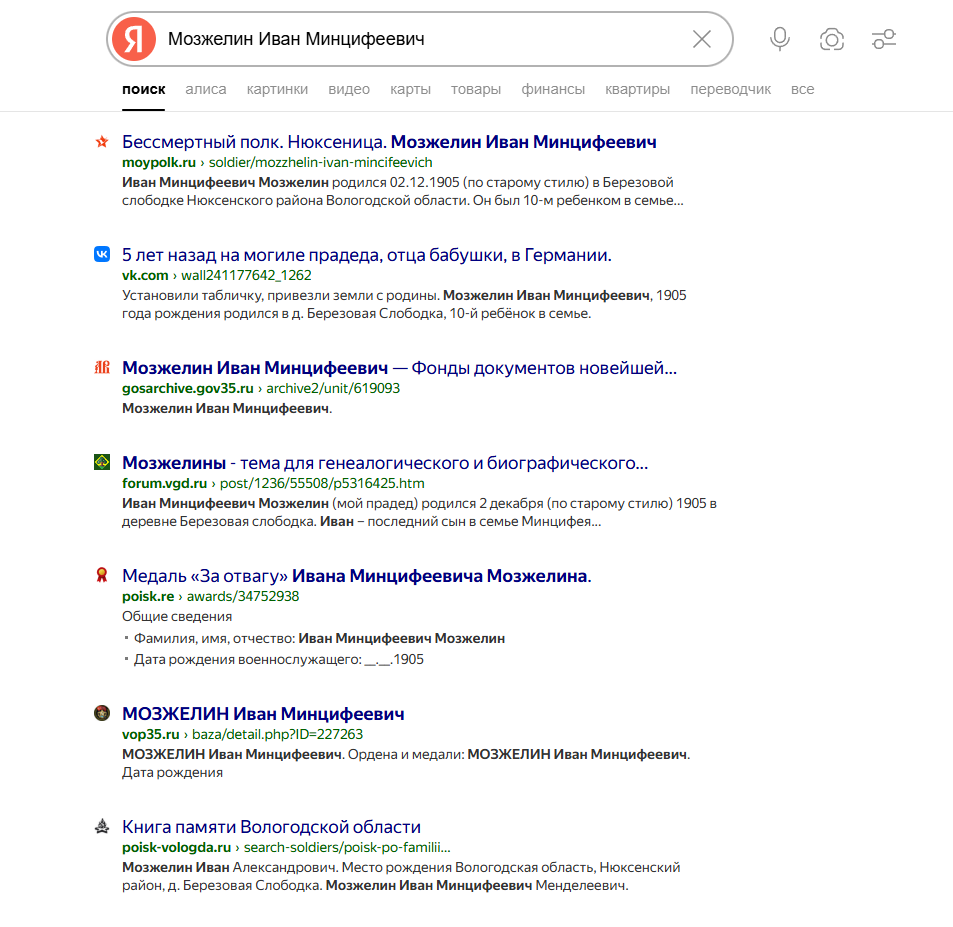Switch to the картинки tab
953x927 pixels.
coord(277,89)
